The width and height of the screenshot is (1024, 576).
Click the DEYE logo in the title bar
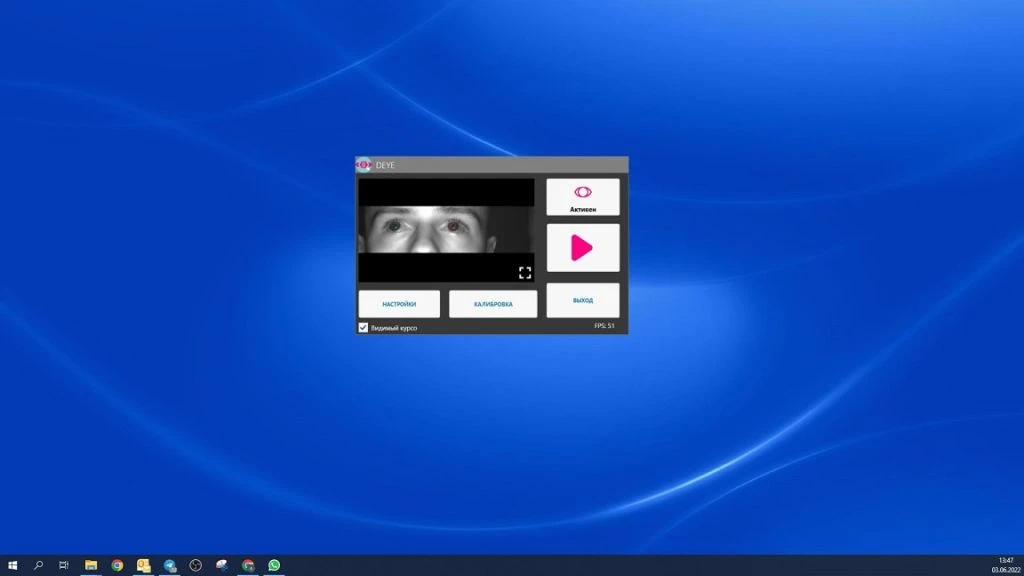pyautogui.click(x=364, y=165)
